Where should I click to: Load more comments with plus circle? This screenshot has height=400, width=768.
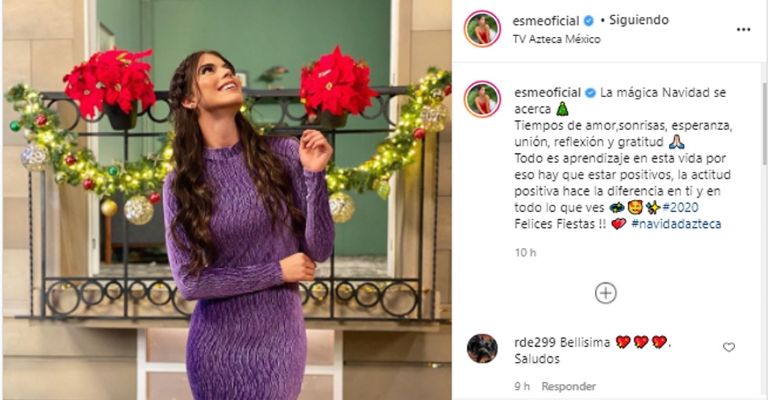[605, 293]
